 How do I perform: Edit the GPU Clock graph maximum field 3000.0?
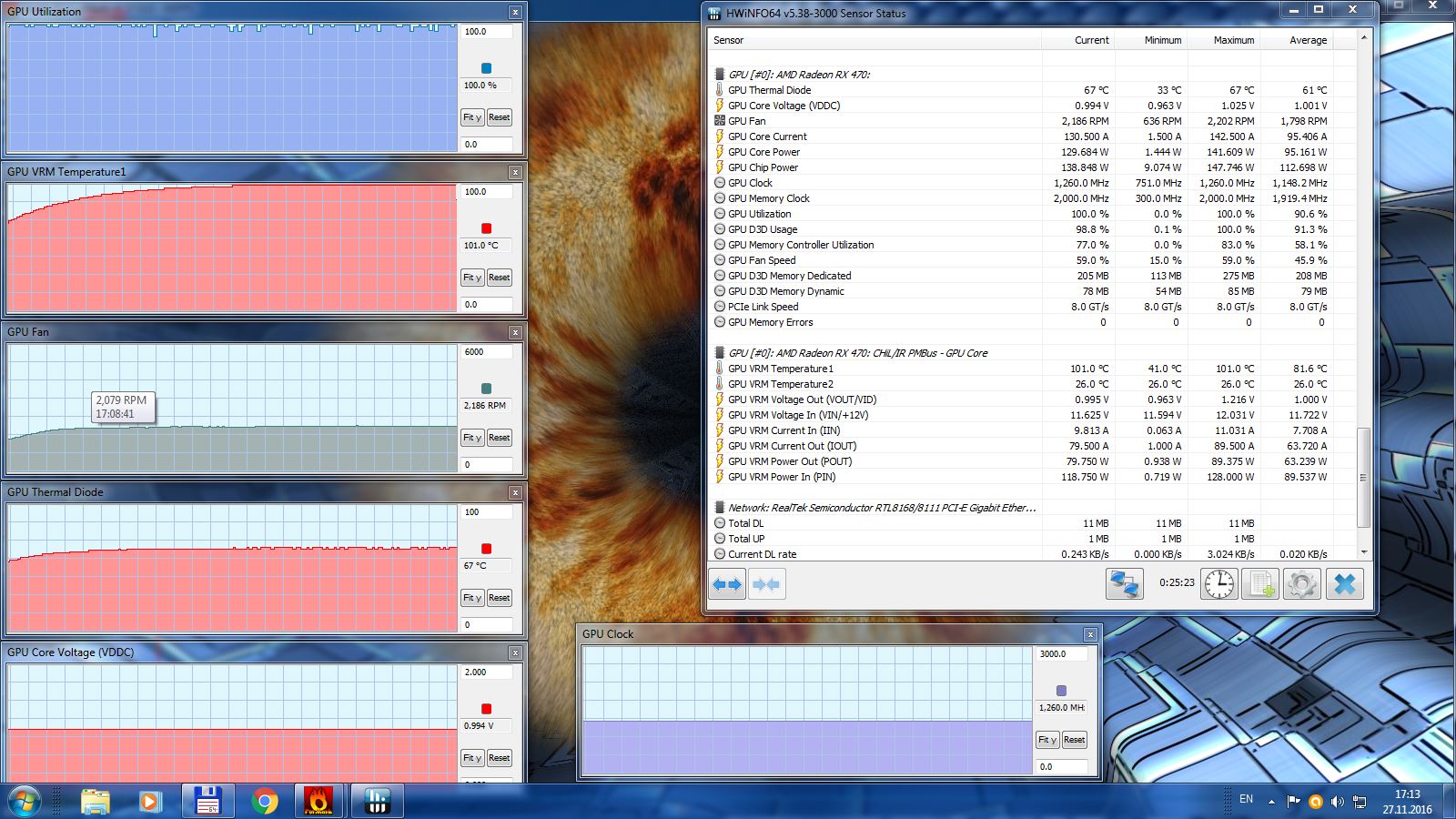point(1062,654)
